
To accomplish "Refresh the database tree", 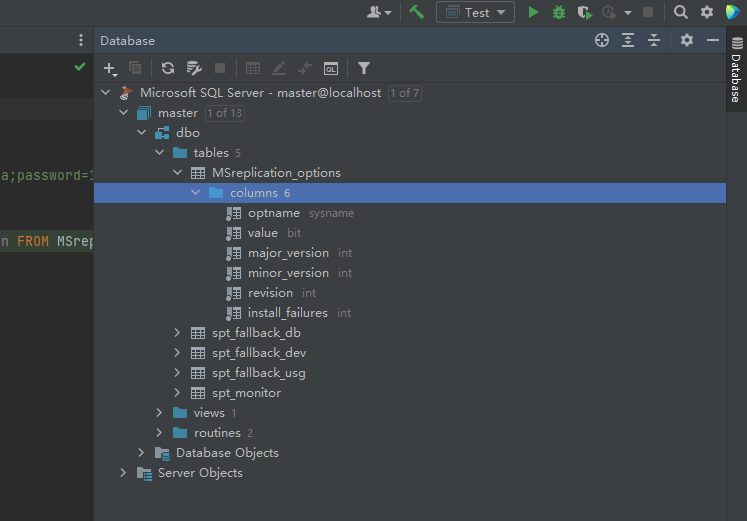I will pyautogui.click(x=168, y=68).
